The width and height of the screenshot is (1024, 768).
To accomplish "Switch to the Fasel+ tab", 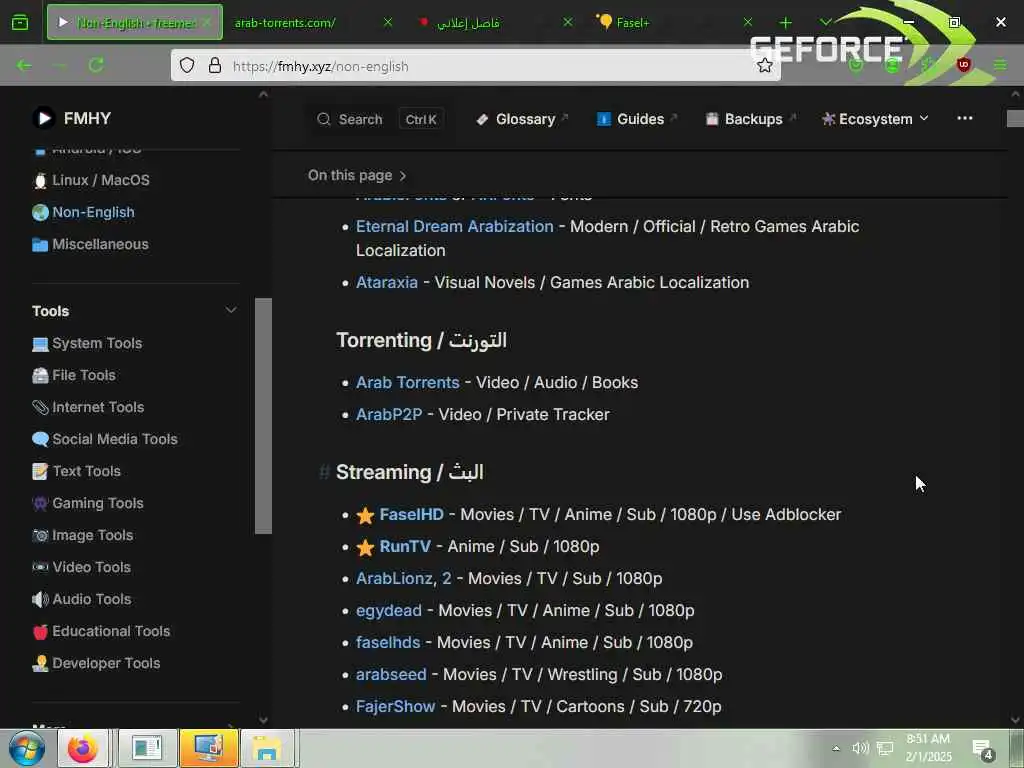I will pyautogui.click(x=673, y=22).
